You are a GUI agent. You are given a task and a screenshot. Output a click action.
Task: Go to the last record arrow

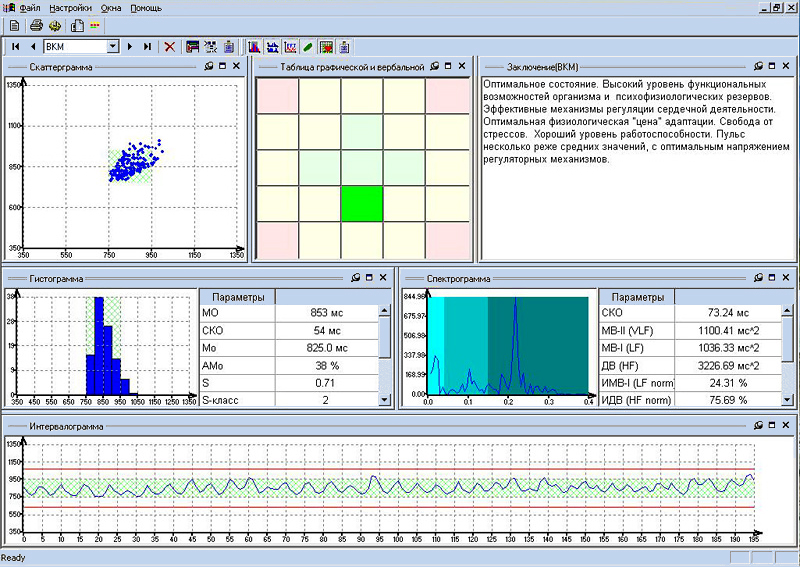point(147,46)
